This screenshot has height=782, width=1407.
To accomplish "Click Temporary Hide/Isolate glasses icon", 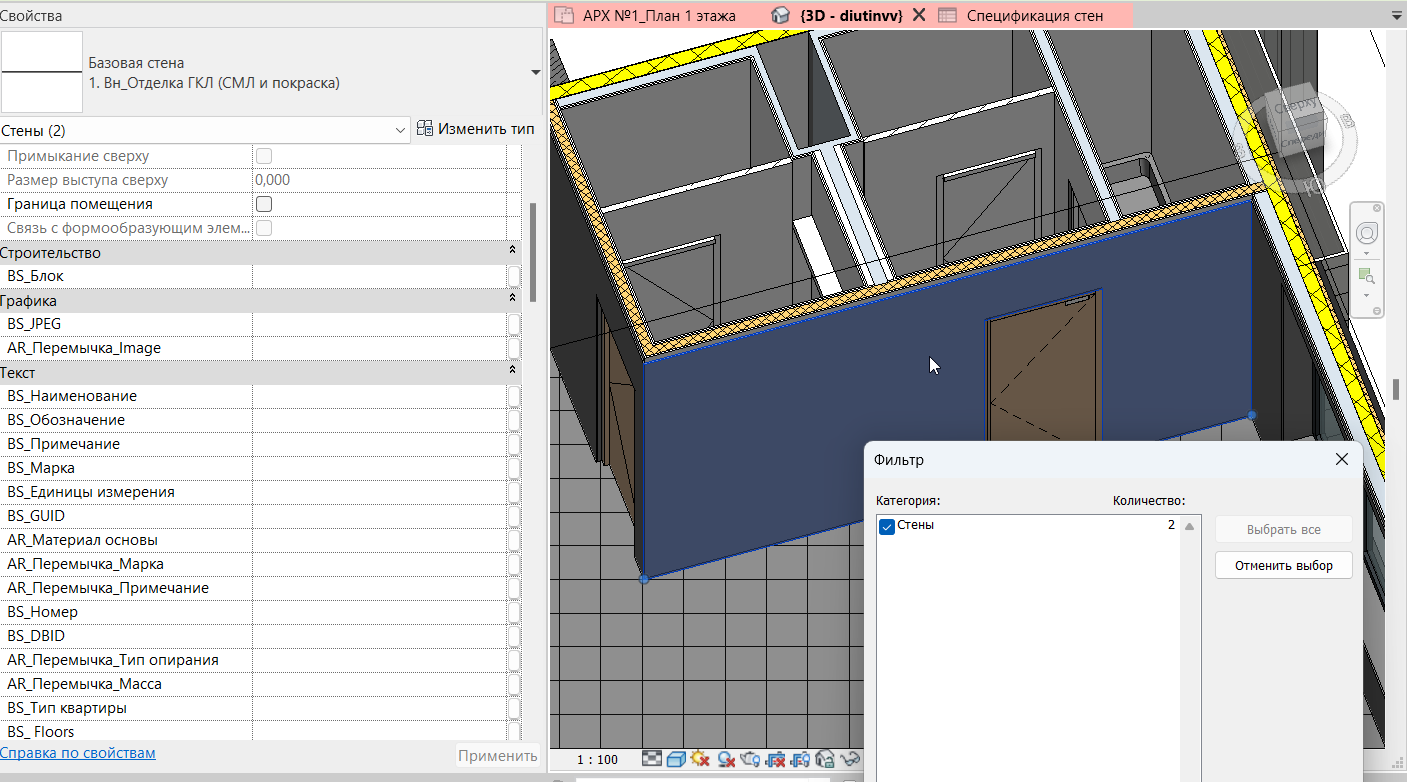I will tap(850, 759).
